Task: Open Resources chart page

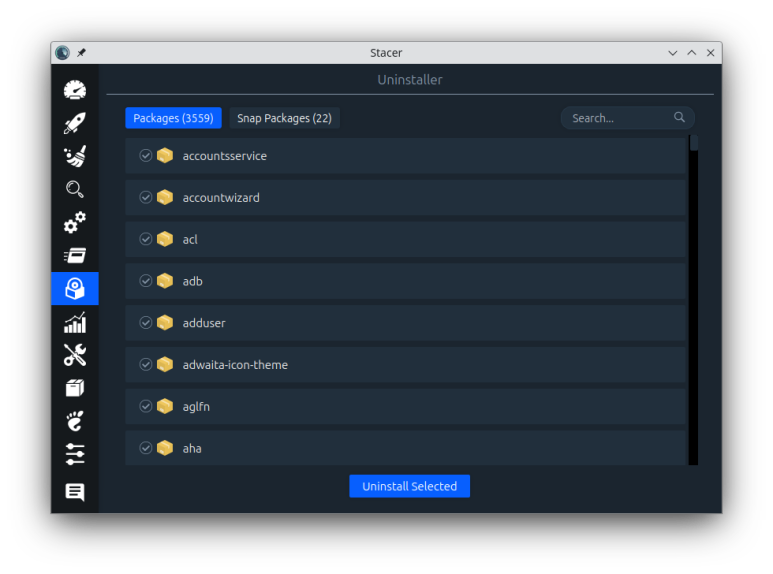Action: [75, 323]
